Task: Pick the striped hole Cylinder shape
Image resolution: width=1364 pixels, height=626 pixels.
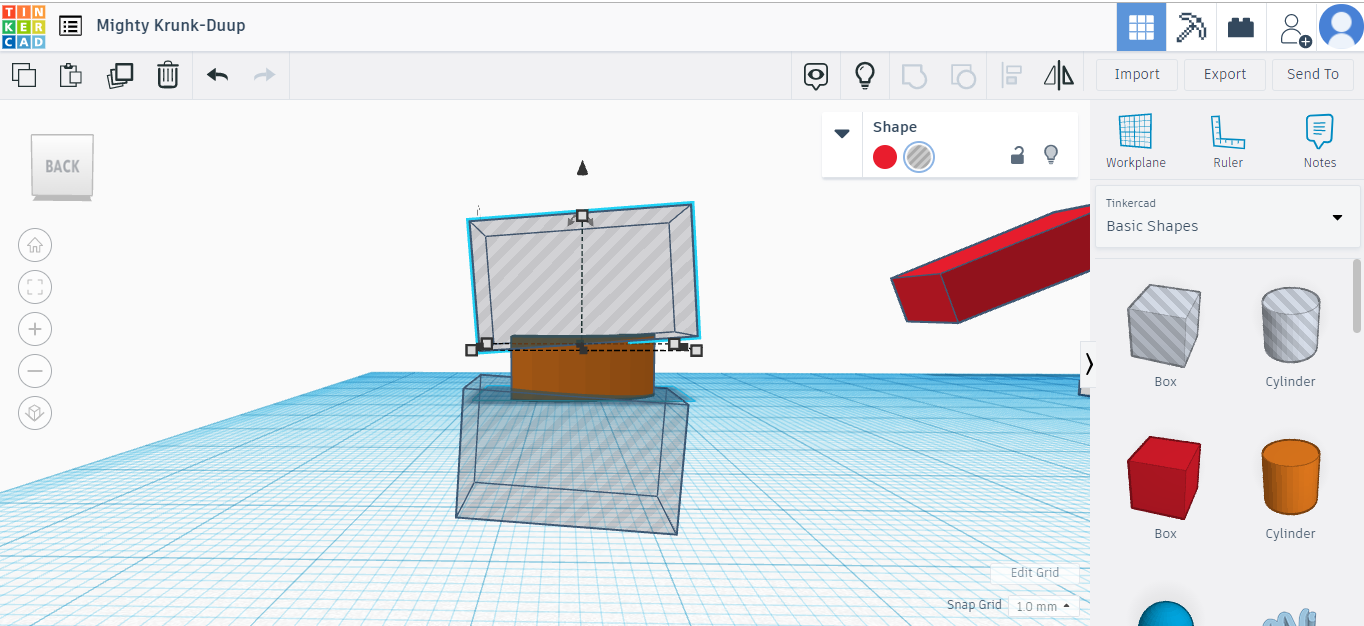Action: coord(1290,324)
